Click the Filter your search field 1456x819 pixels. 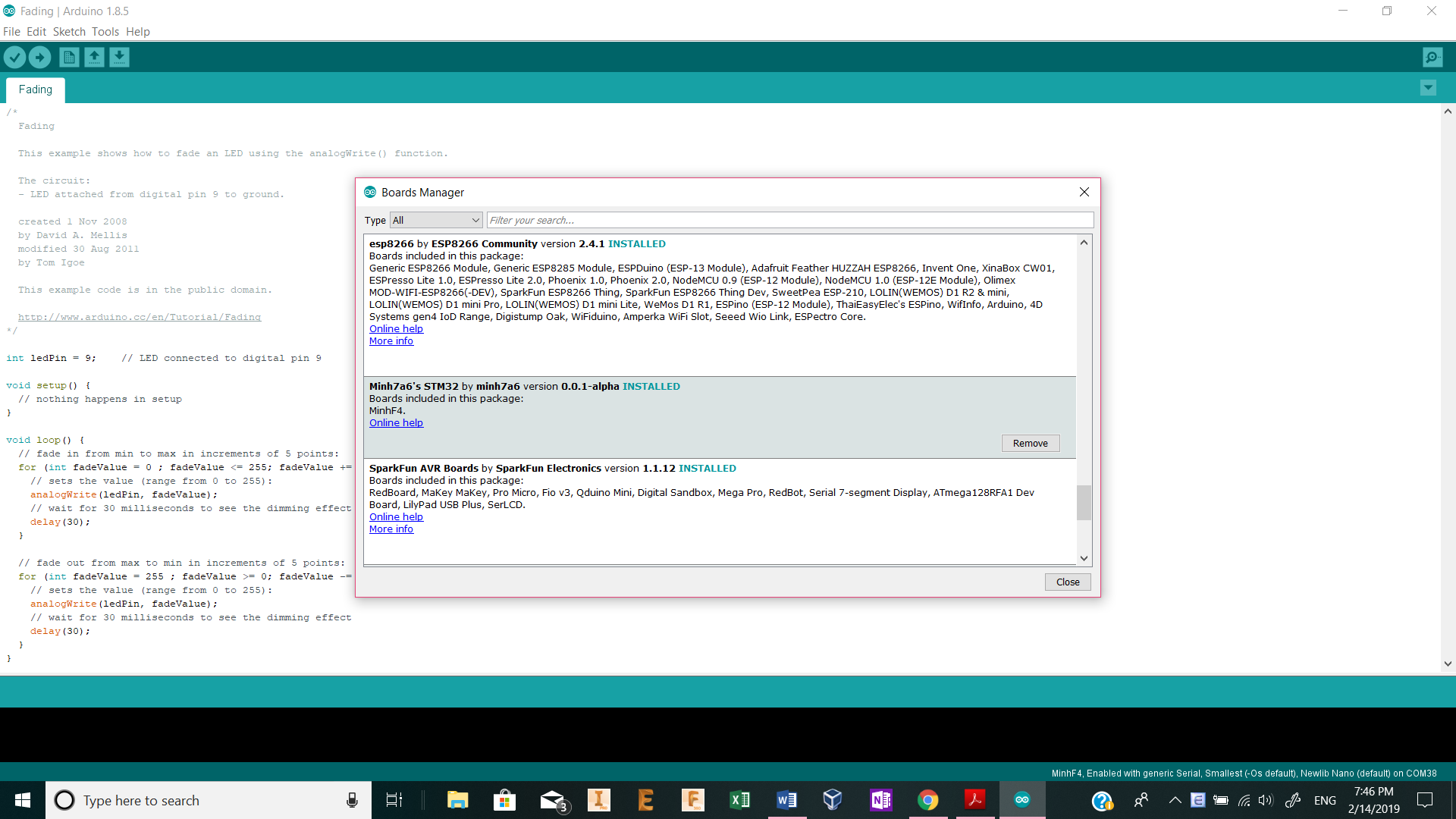coord(789,220)
